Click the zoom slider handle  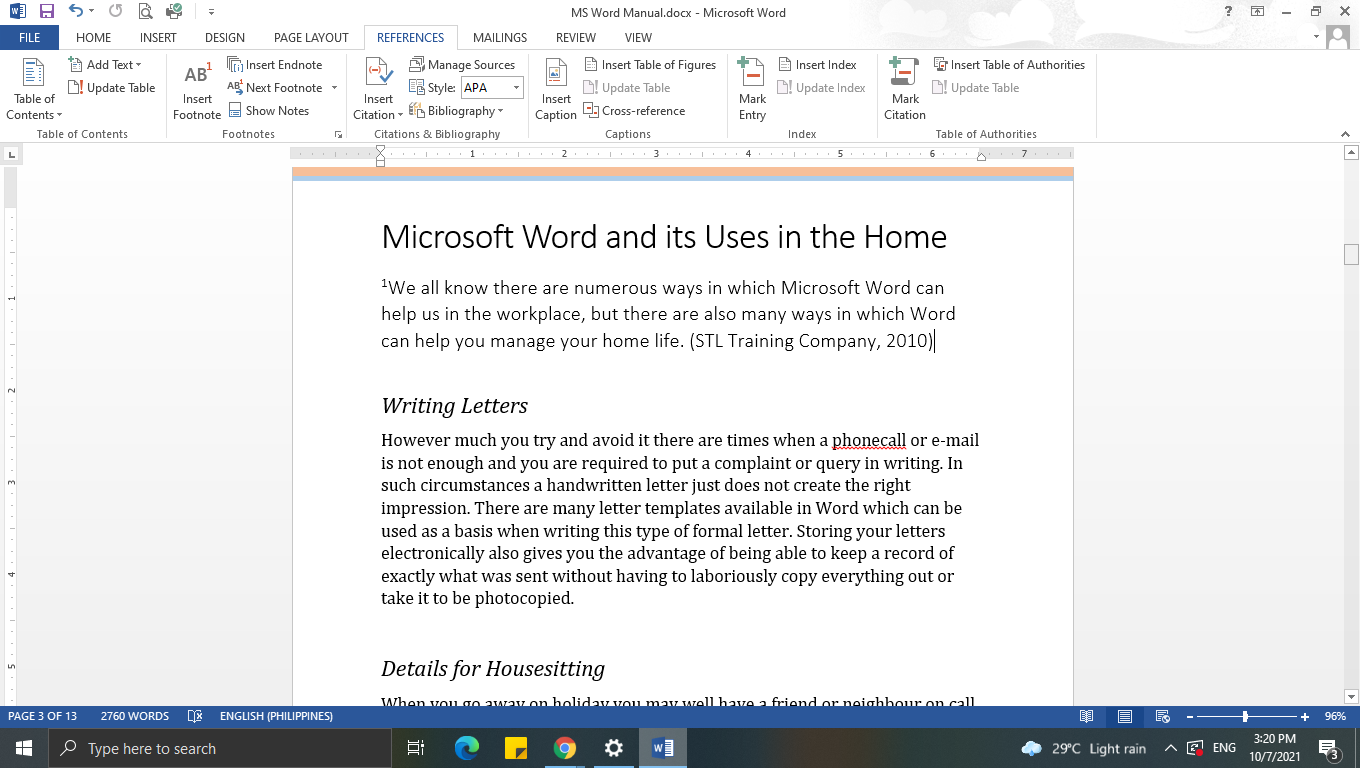(1245, 716)
